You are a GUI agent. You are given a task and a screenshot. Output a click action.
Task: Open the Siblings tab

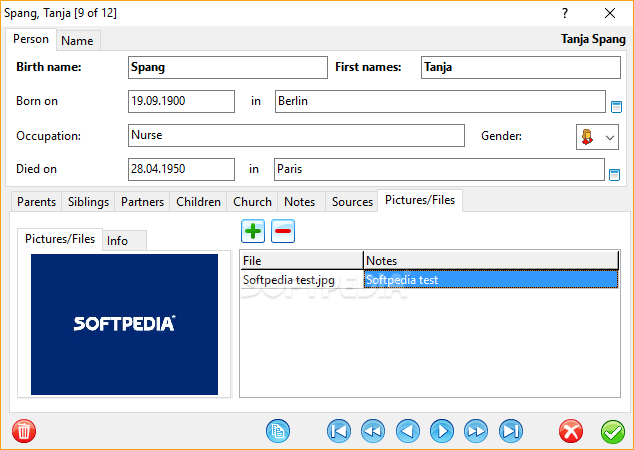click(88, 201)
